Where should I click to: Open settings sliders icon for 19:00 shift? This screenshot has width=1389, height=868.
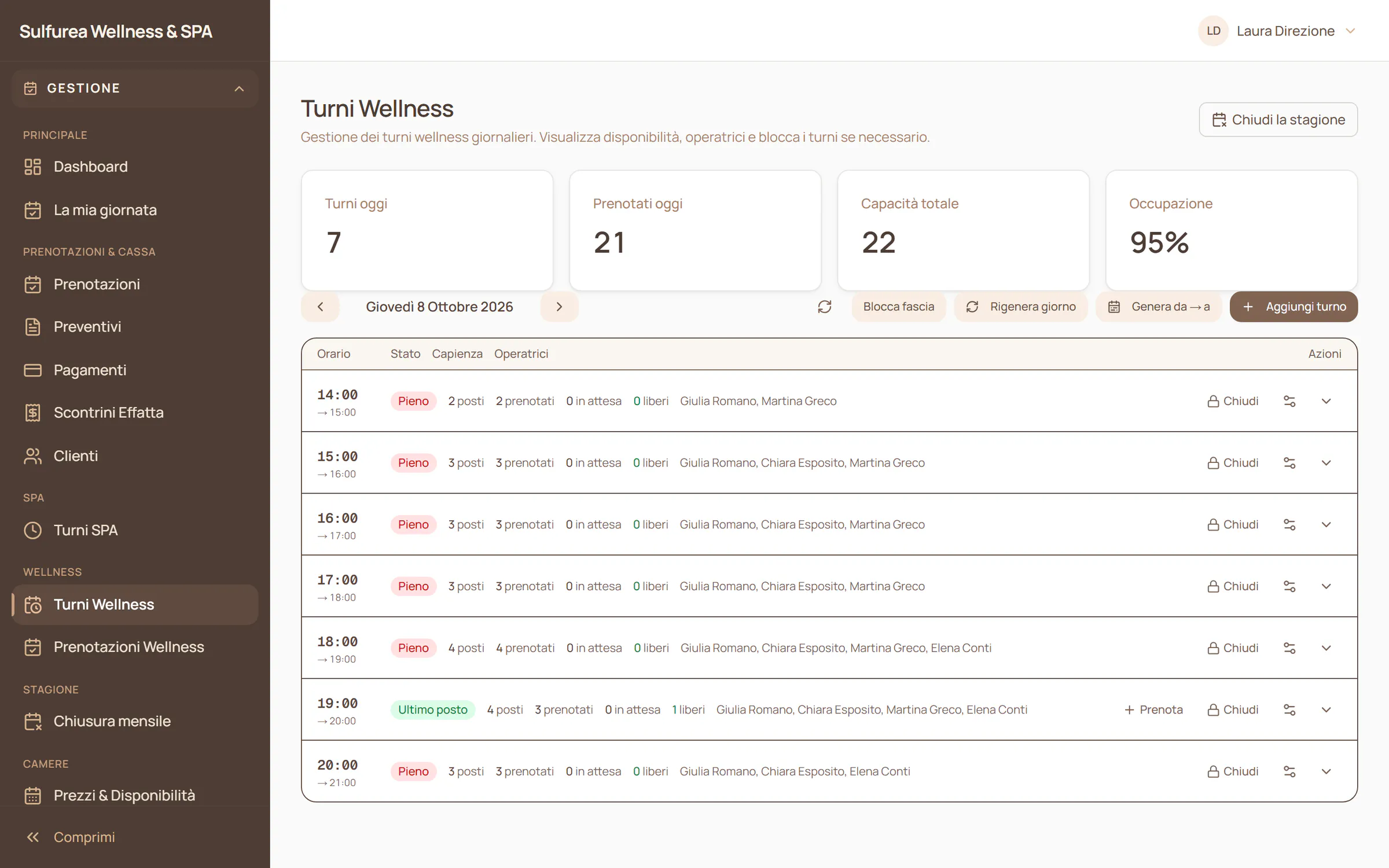click(x=1289, y=709)
